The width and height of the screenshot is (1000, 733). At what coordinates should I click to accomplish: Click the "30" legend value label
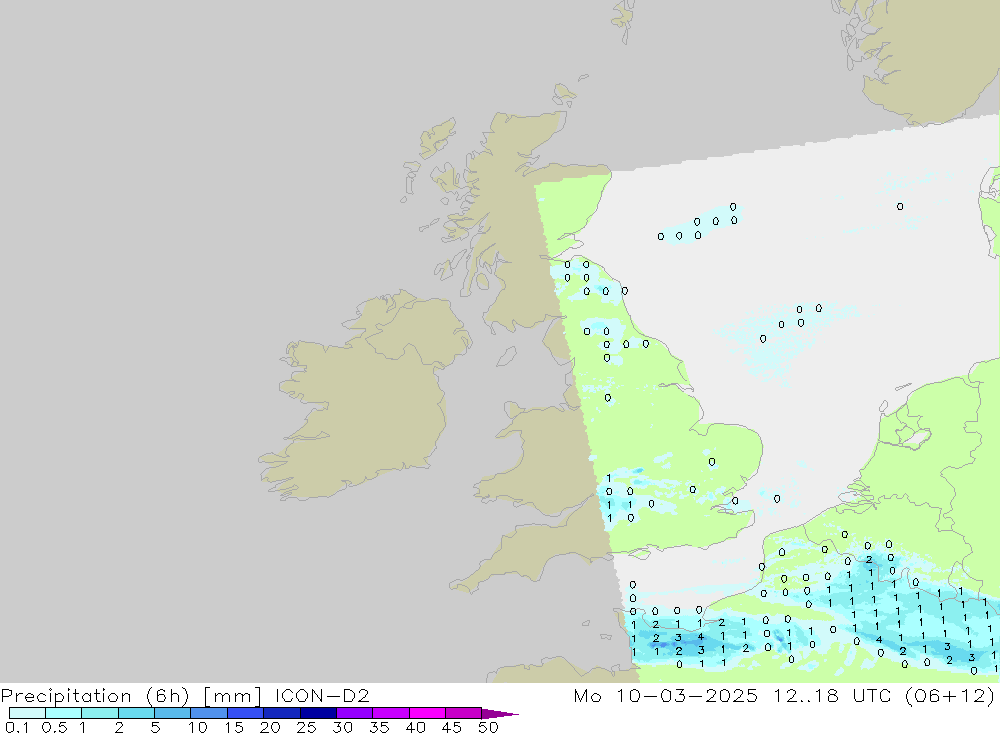point(342,727)
